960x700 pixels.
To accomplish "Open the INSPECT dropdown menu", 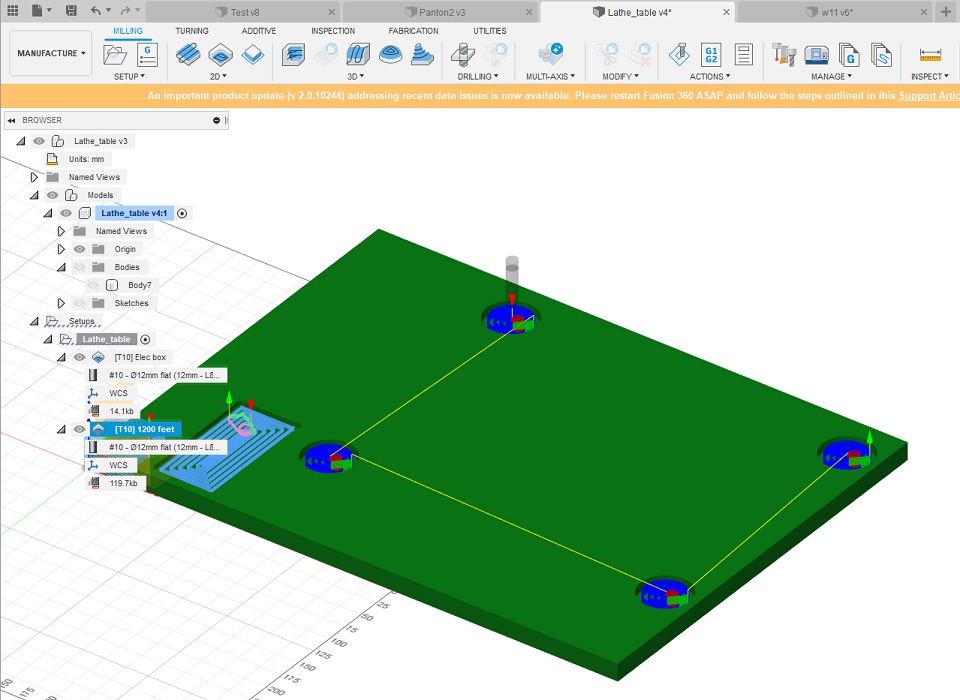I will 929,77.
